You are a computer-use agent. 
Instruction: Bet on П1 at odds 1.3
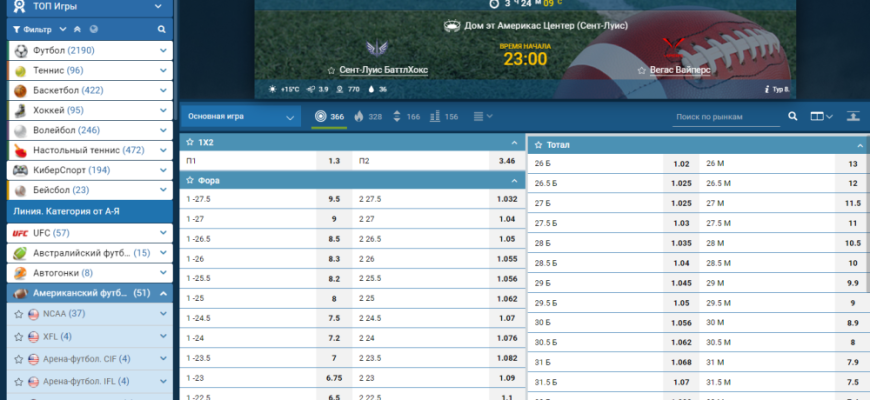point(334,161)
